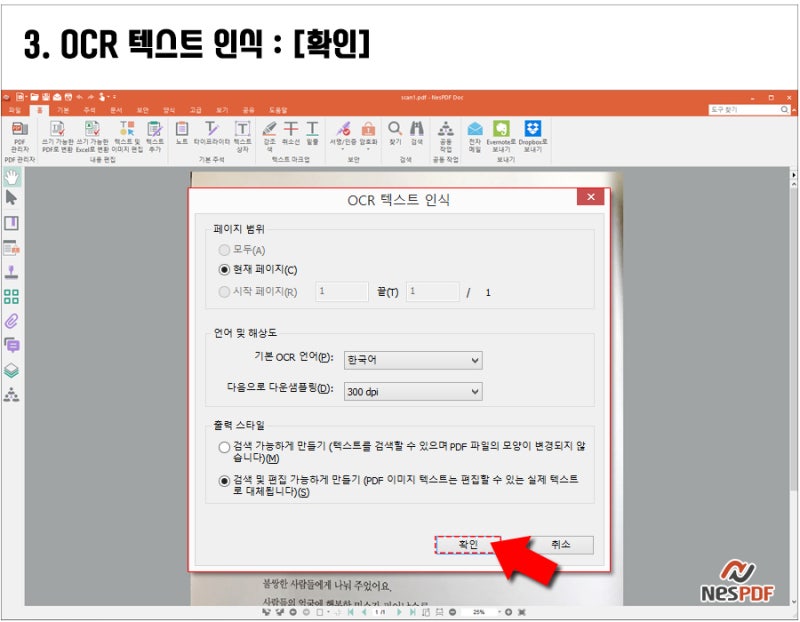800x622 pixels.
Task: Close the OCR 텍스트 인식 dialog
Action: (x=590, y=197)
